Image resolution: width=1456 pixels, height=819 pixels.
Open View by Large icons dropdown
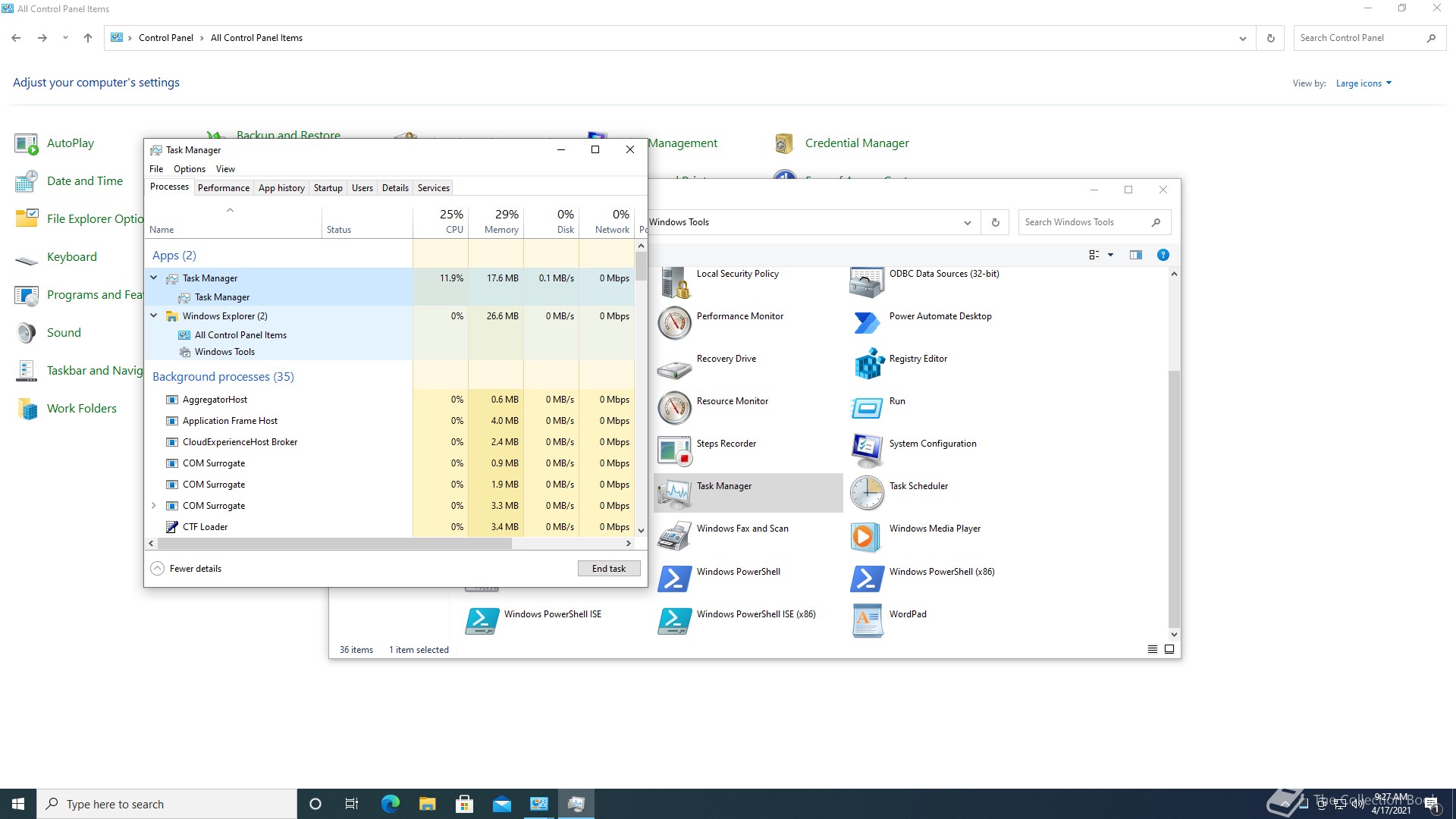[1363, 83]
